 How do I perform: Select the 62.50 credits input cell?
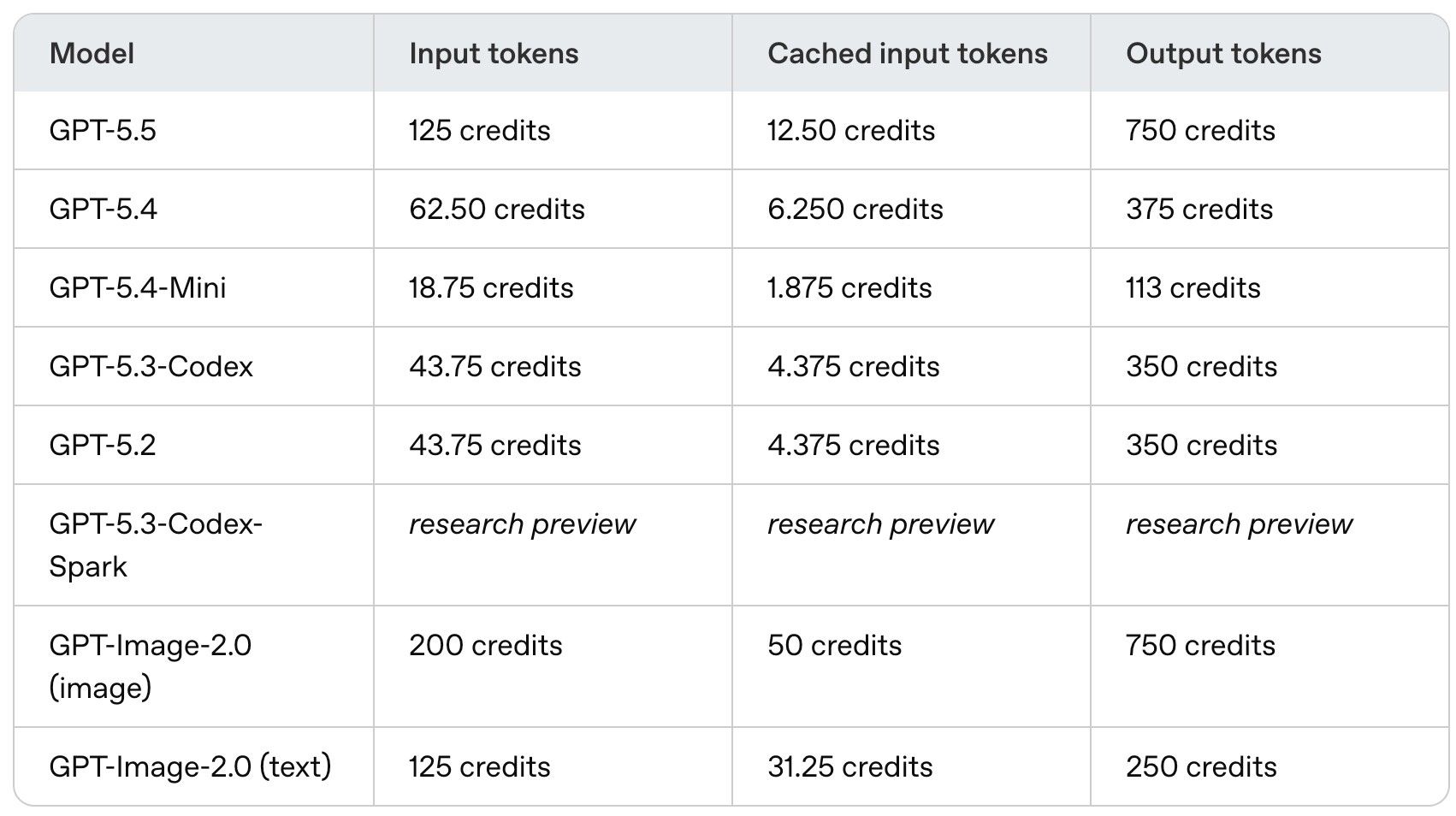(x=497, y=210)
